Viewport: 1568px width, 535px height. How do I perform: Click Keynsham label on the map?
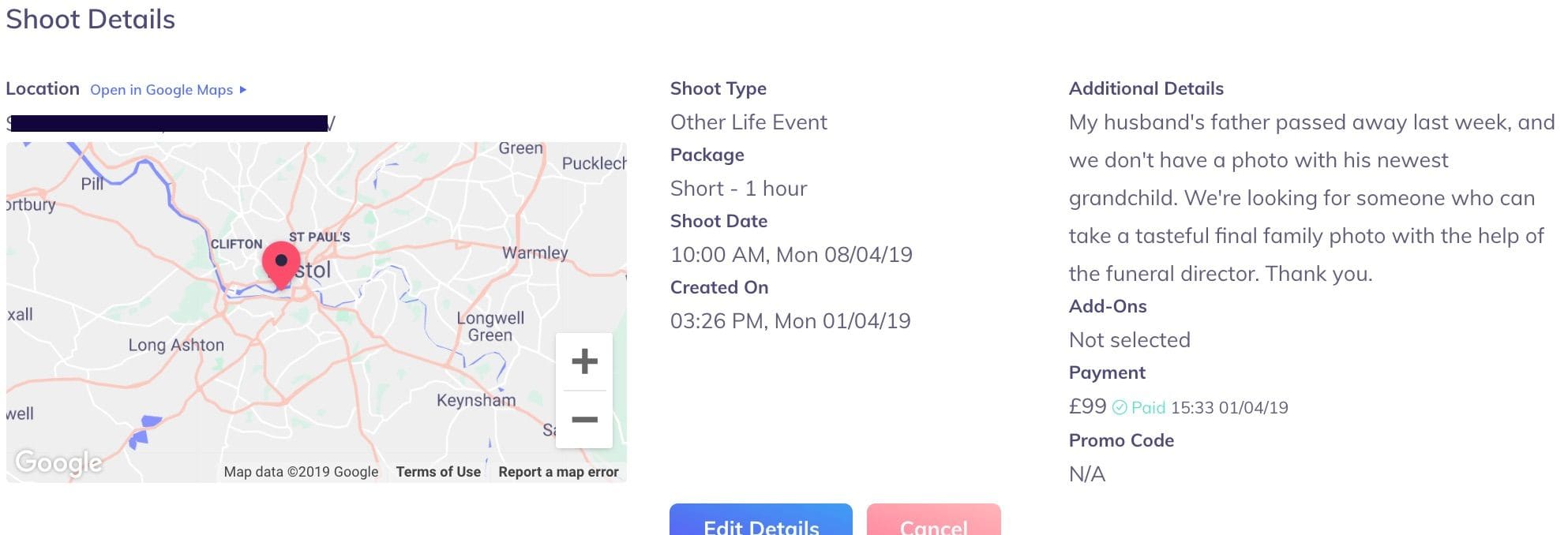pyautogui.click(x=476, y=400)
